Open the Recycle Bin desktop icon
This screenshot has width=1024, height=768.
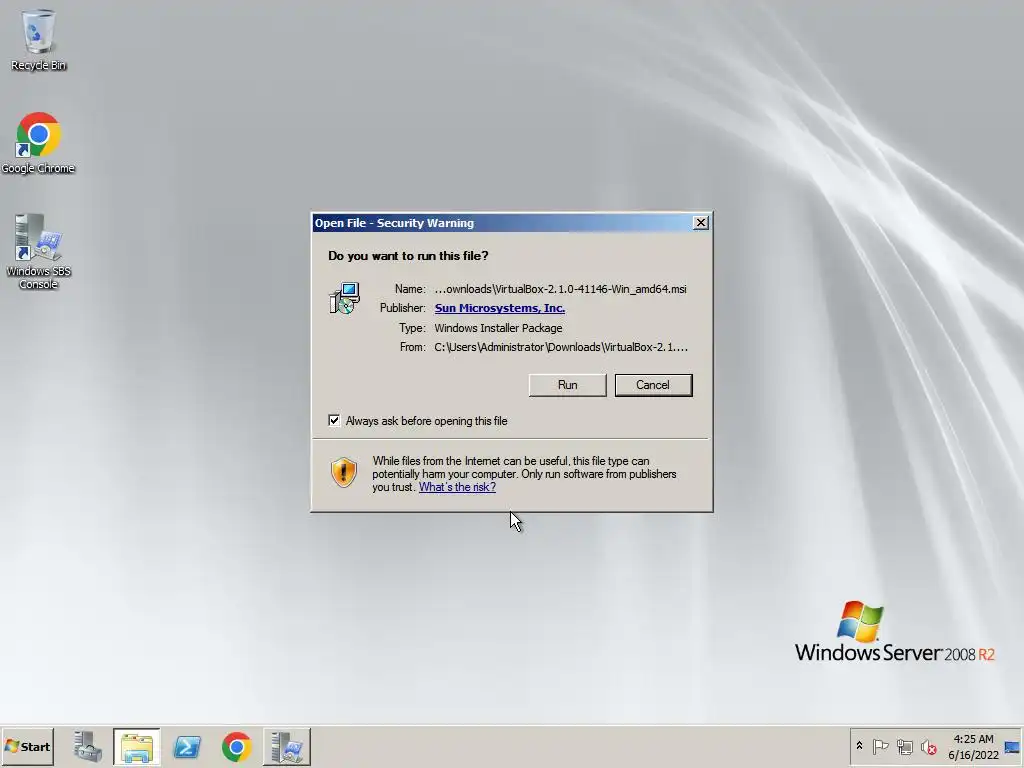tap(38, 40)
